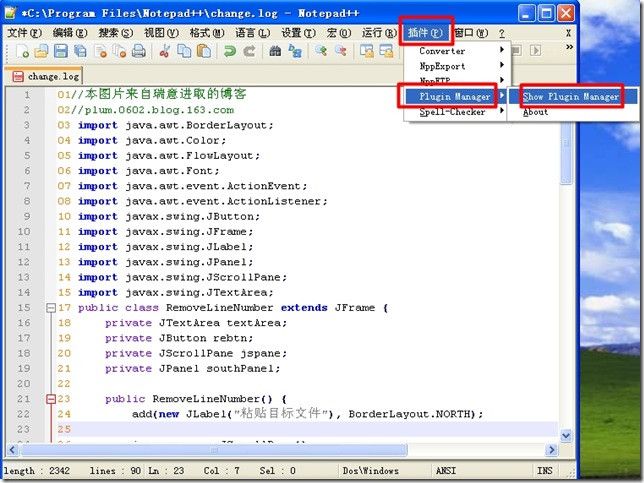Click the Notepad++ title bar app icon
The height and width of the screenshot is (483, 644).
click(x=9, y=13)
